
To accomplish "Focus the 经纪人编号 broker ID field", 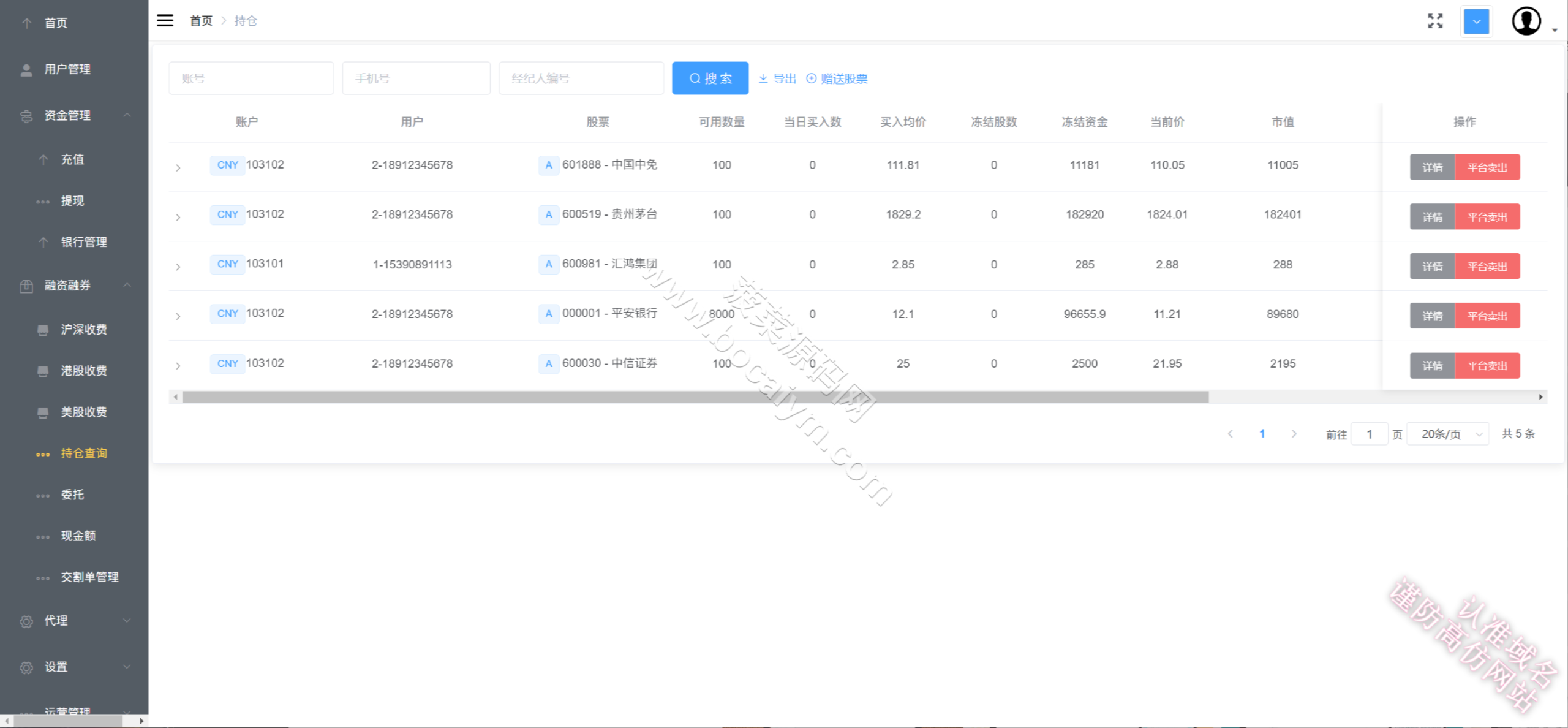I will coord(581,78).
